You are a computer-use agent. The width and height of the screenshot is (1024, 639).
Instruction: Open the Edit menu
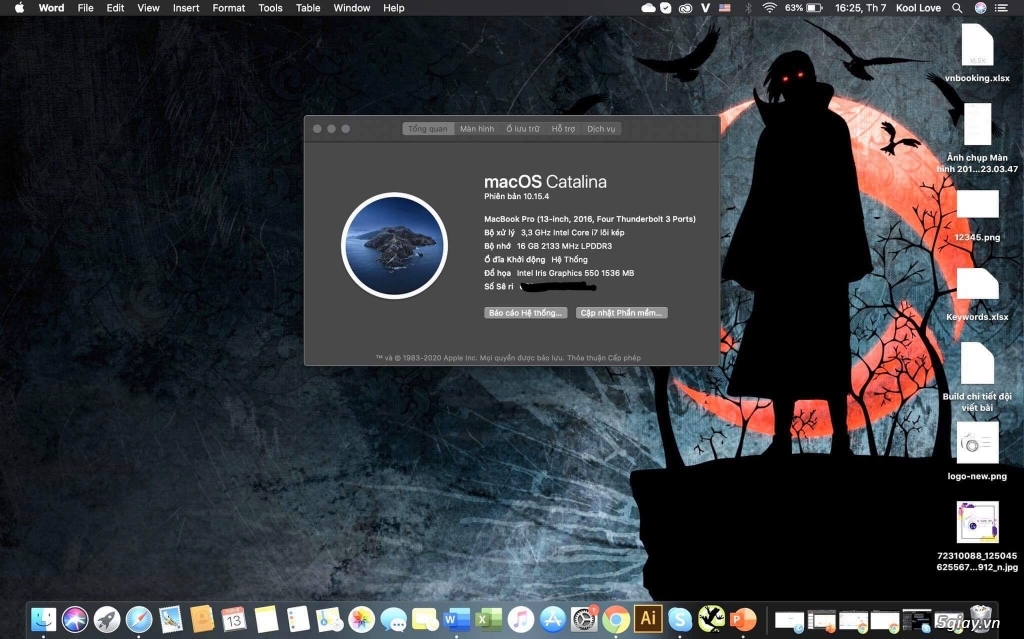click(x=116, y=8)
